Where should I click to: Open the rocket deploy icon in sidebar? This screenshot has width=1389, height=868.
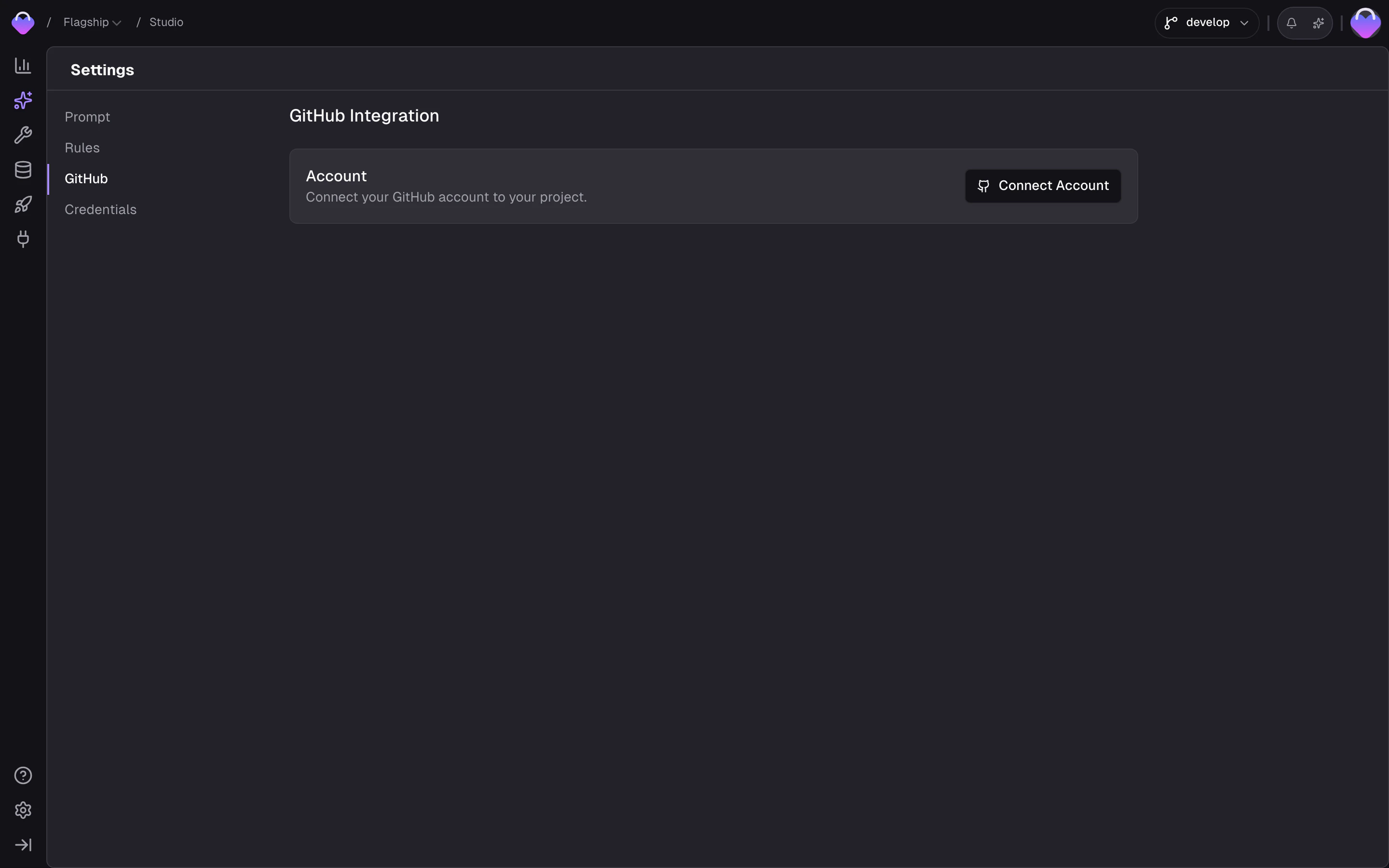click(x=23, y=204)
